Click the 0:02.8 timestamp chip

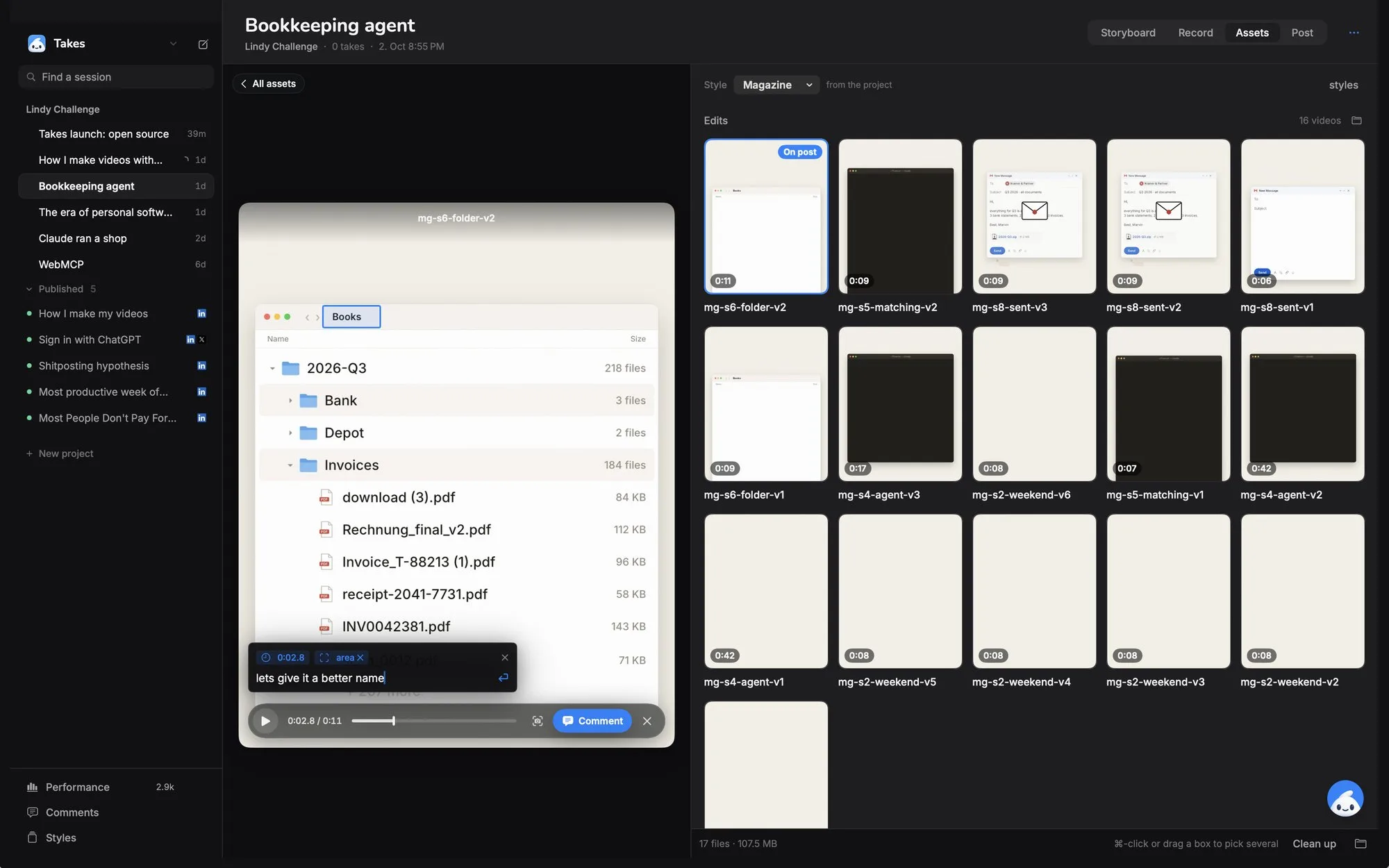pyautogui.click(x=283, y=658)
